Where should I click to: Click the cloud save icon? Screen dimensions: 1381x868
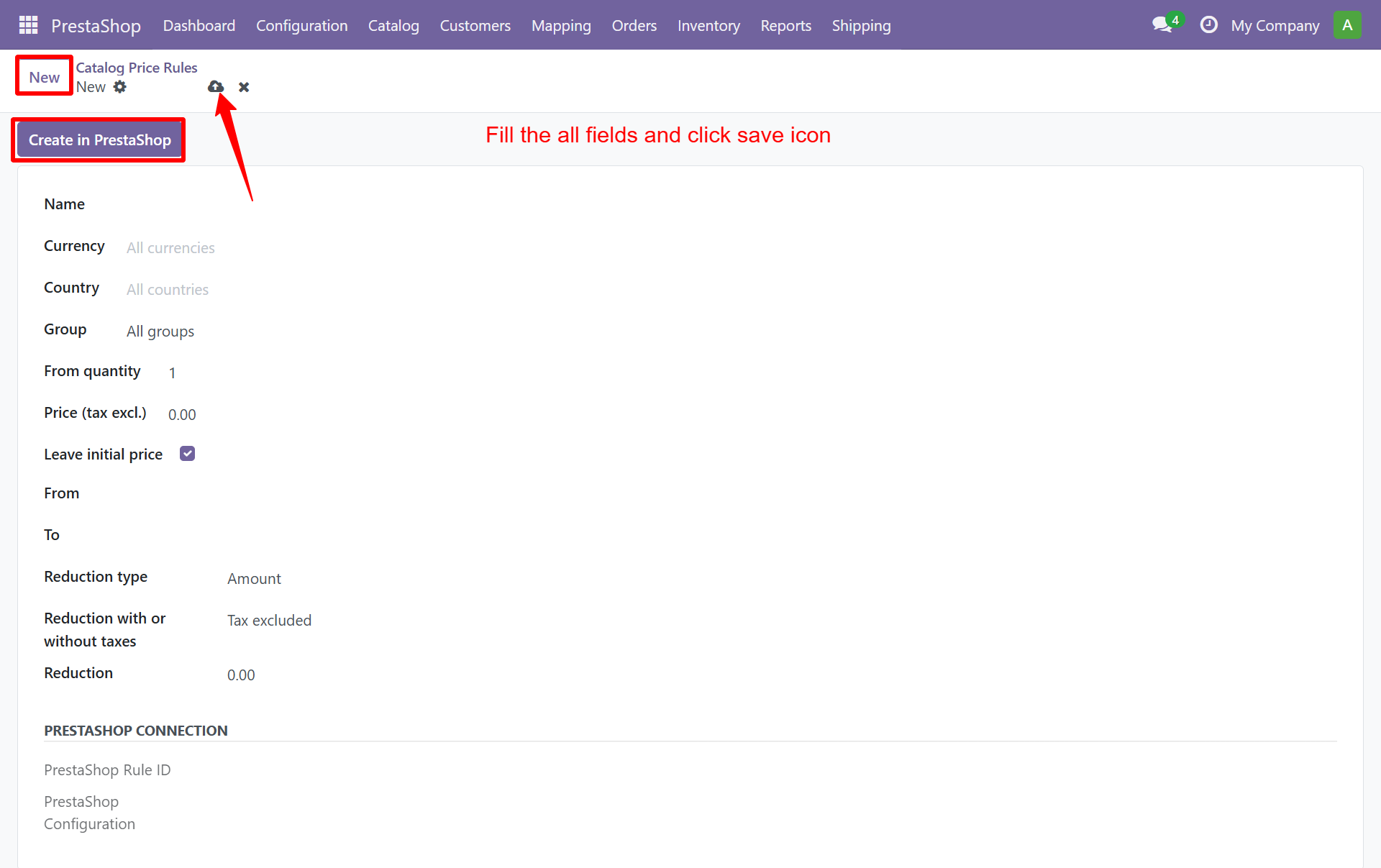[215, 86]
